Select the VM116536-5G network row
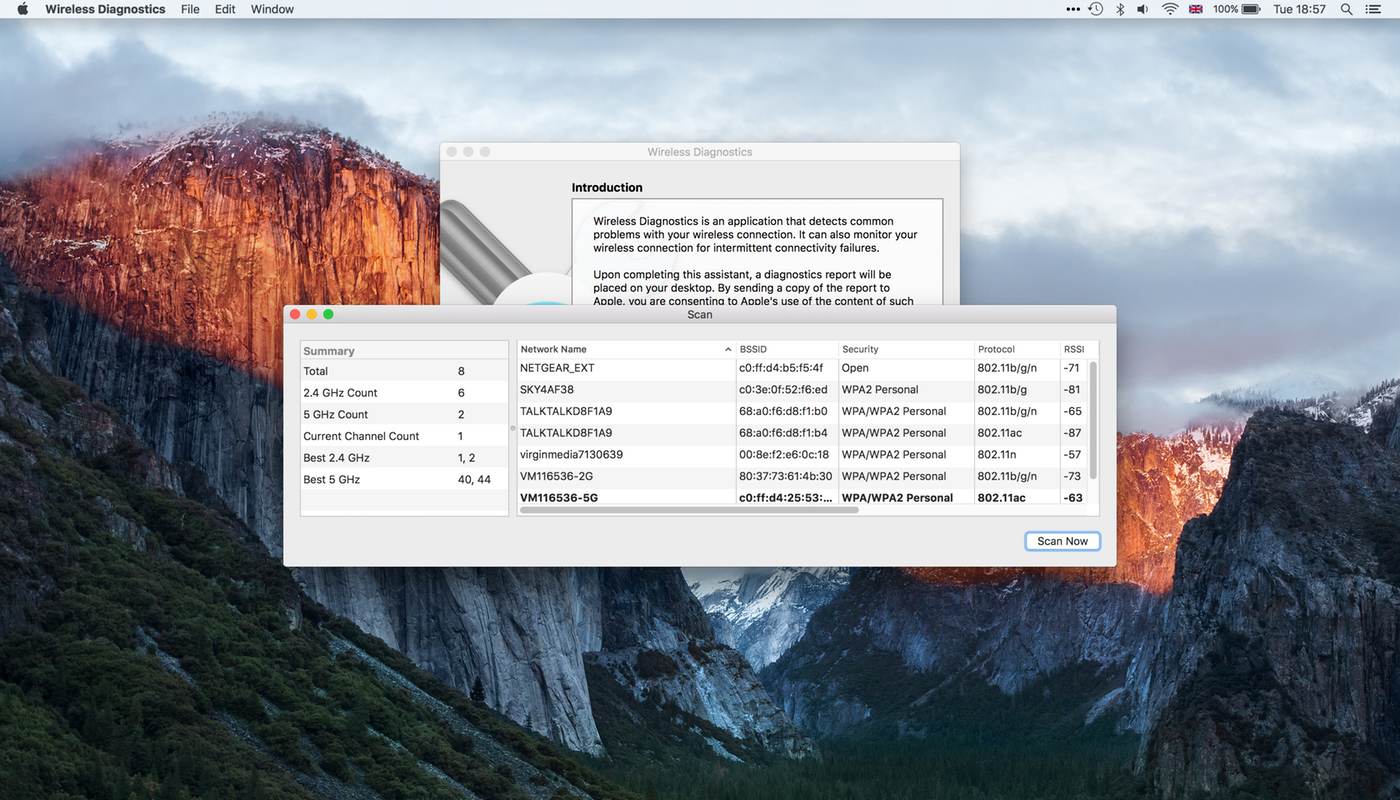Screen dimensions: 1400x800 click(x=802, y=497)
